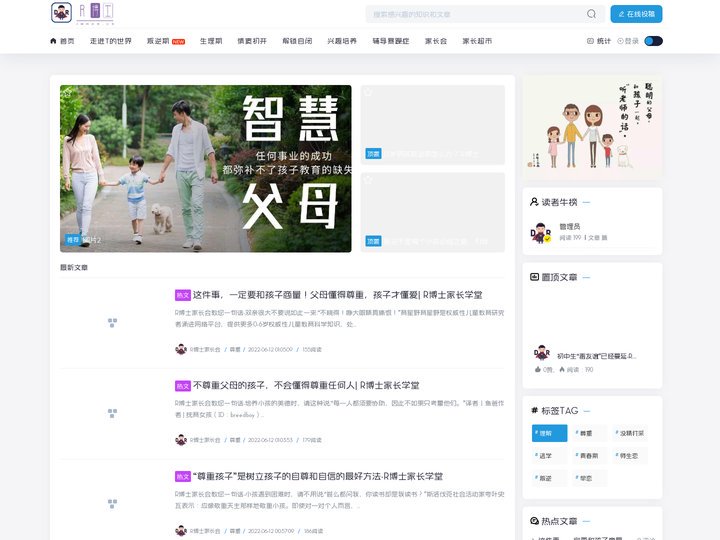Click the 在线投稿 button
The height and width of the screenshot is (540, 720).
point(636,14)
